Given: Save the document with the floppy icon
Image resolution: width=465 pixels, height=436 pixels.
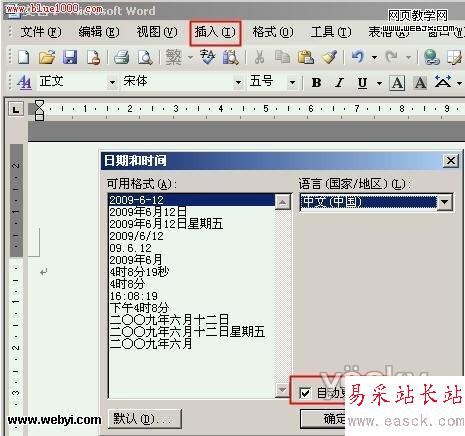Looking at the screenshot, I should tap(70, 57).
